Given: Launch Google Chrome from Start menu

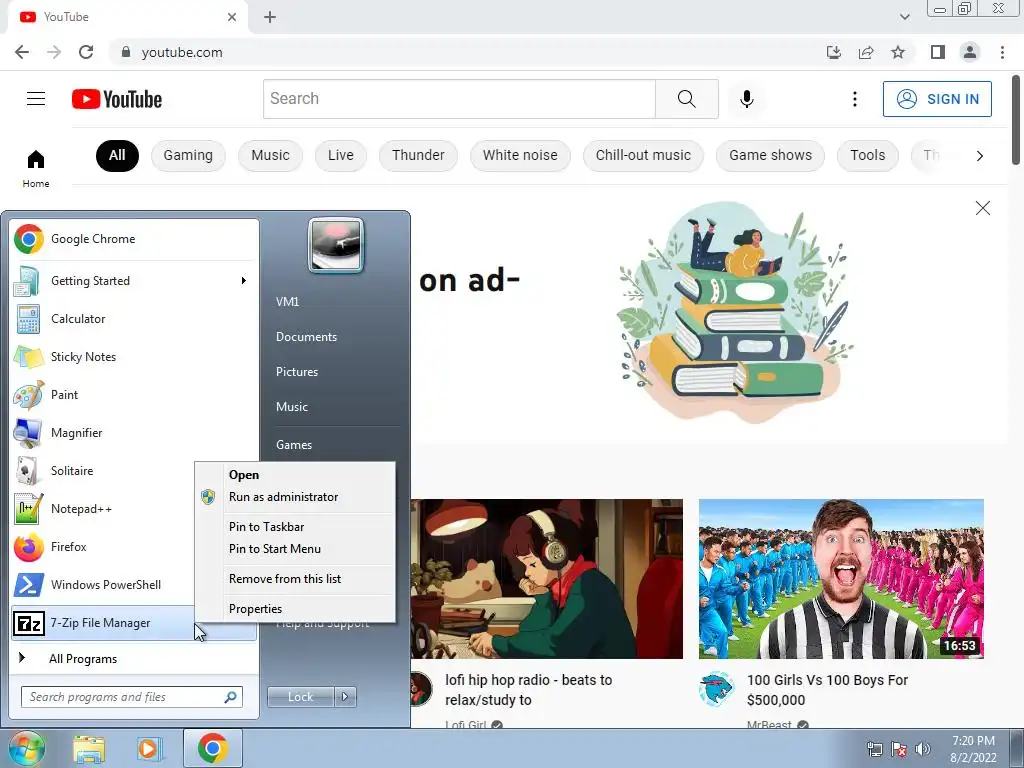Looking at the screenshot, I should (135, 239).
